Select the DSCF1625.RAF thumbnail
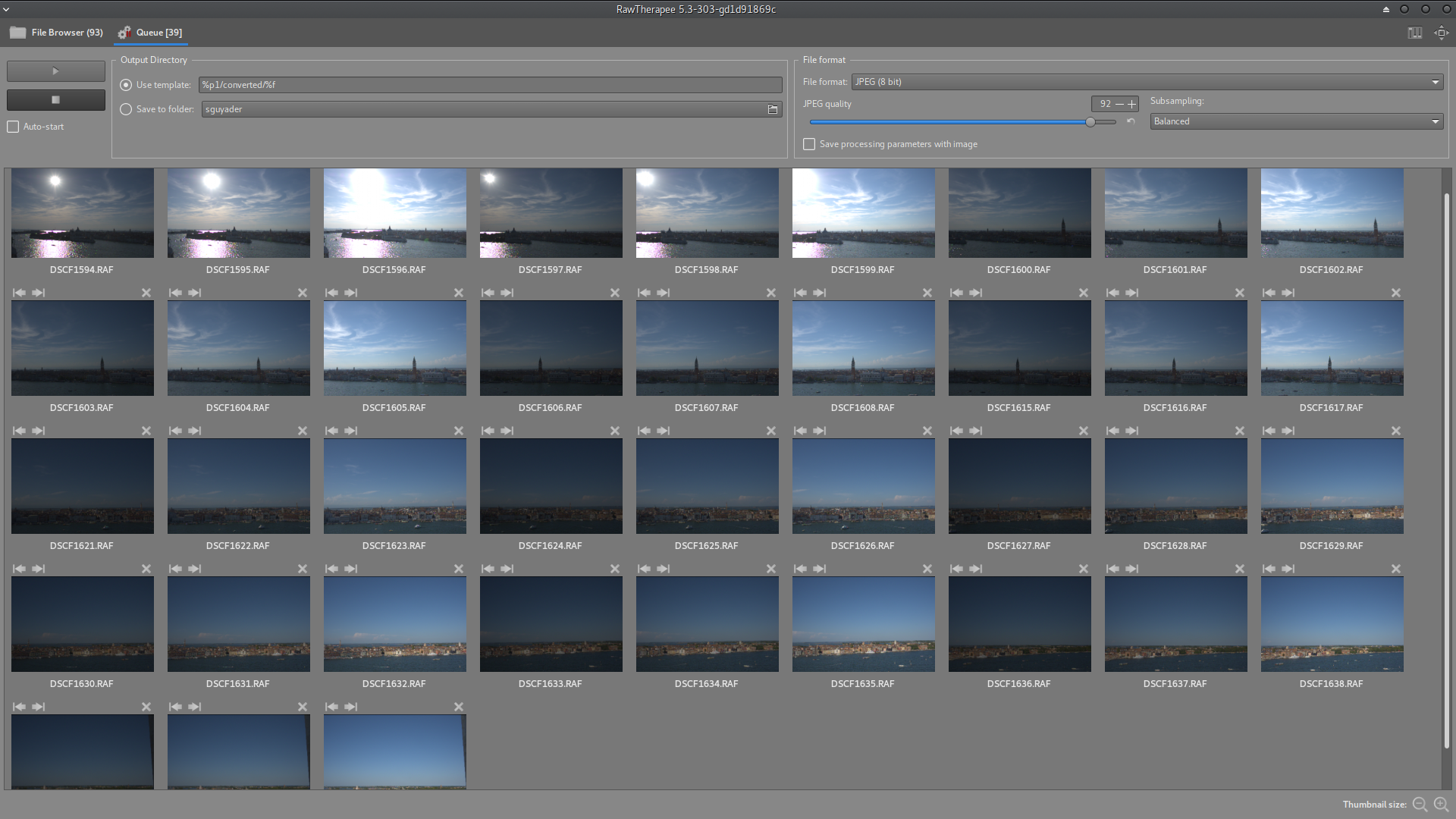The height and width of the screenshot is (819, 1456). coord(708,486)
